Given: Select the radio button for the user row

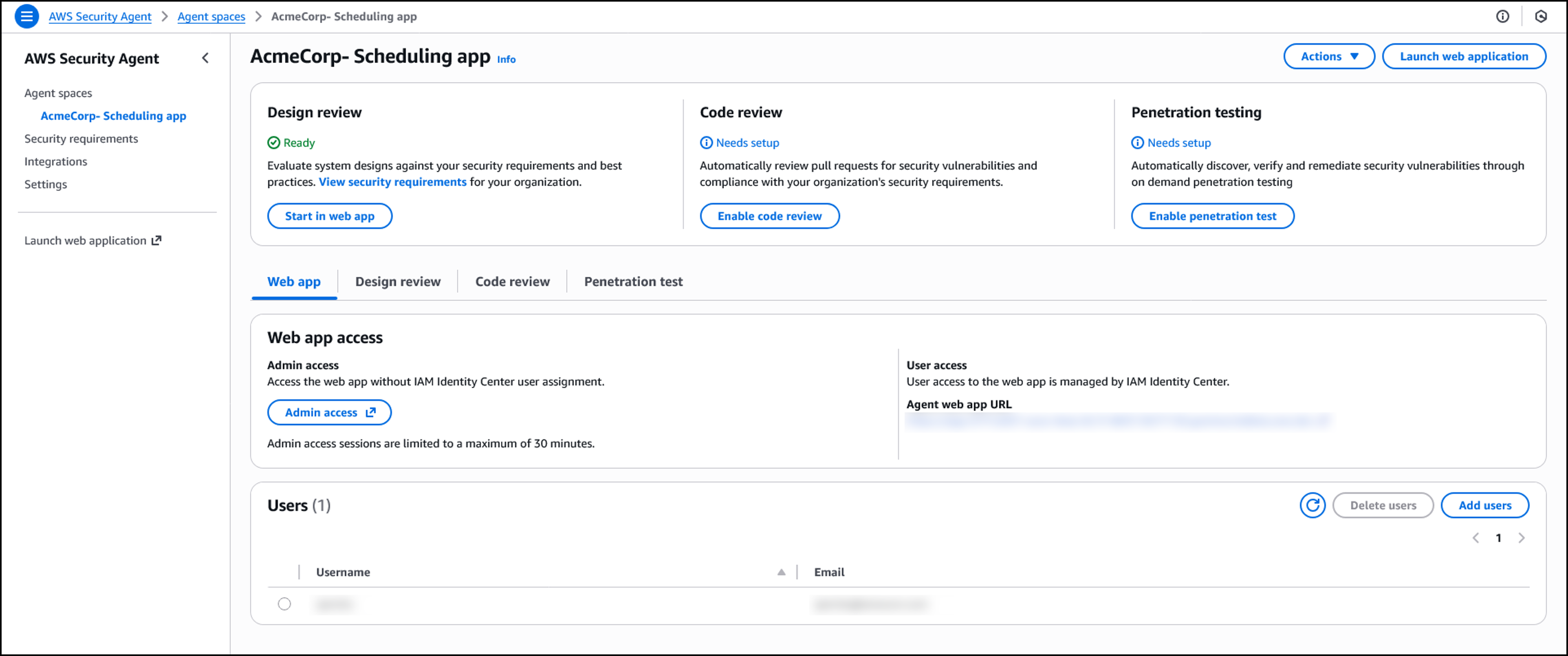Looking at the screenshot, I should tap(284, 604).
